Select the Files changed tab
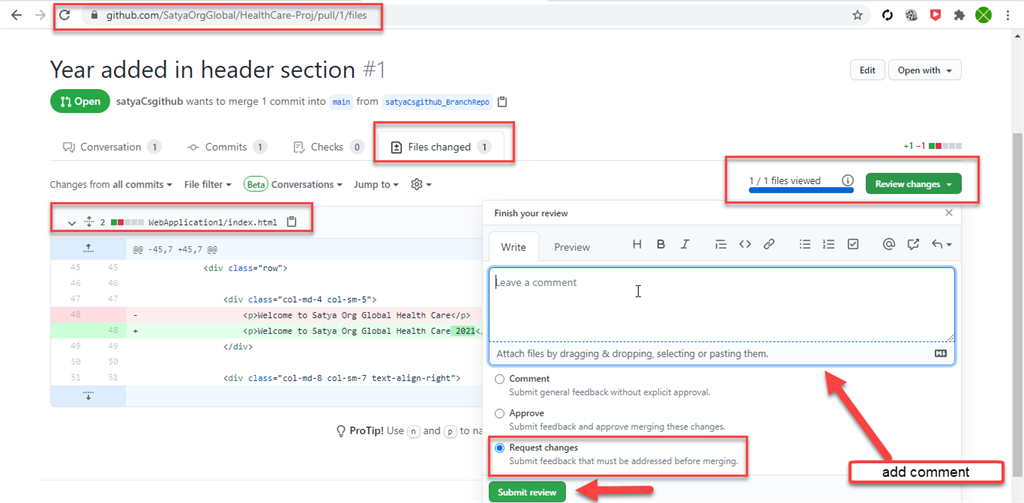 point(440,147)
